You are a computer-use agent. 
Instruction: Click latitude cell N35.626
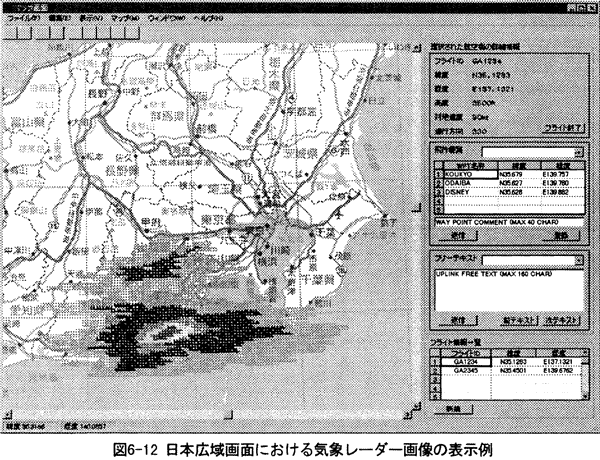(x=519, y=192)
